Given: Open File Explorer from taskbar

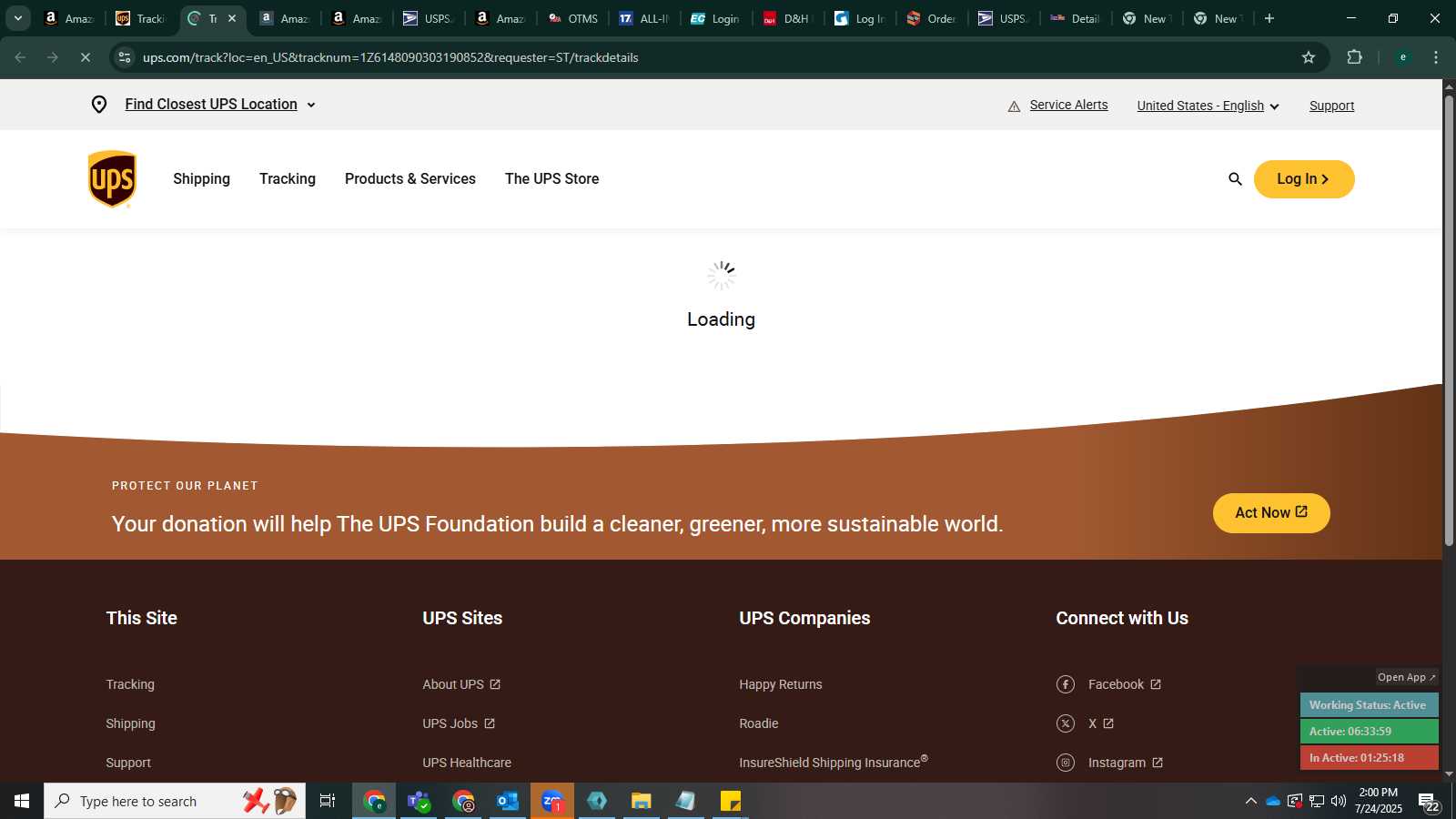Looking at the screenshot, I should click(642, 801).
